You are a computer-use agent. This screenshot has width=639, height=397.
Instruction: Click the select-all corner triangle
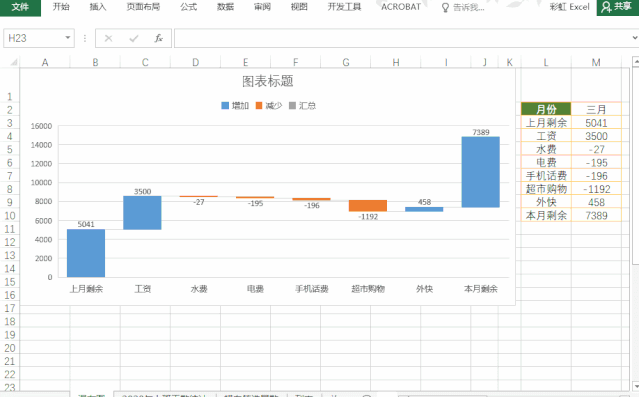(13, 62)
